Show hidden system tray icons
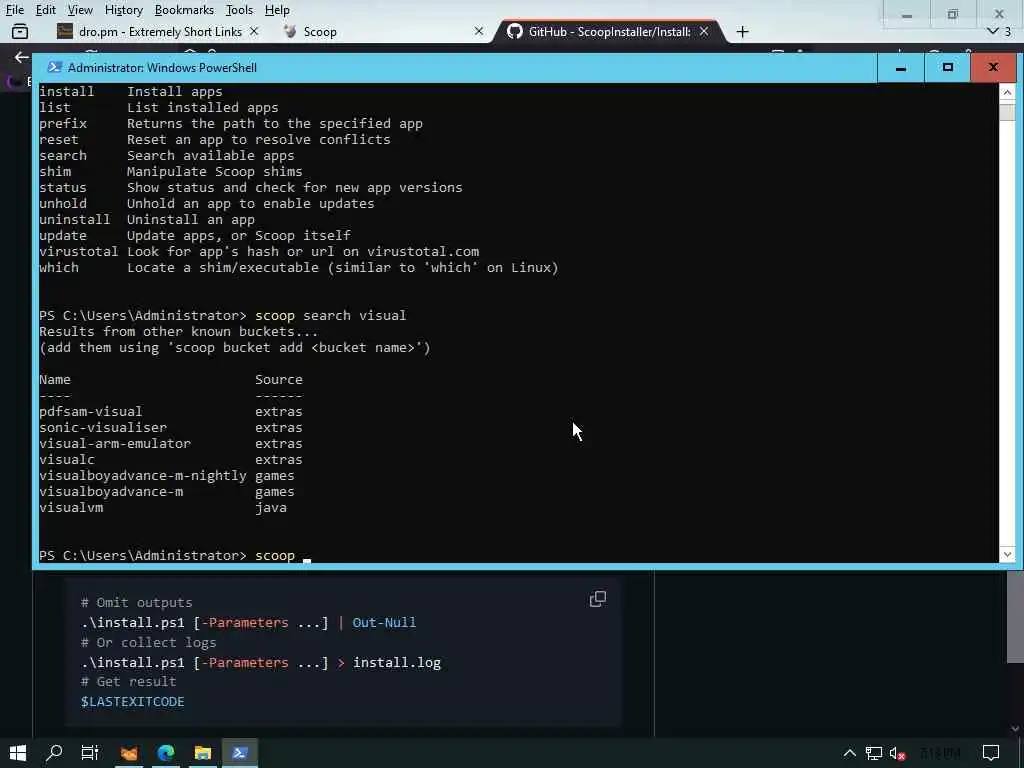This screenshot has width=1024, height=768. tap(849, 753)
